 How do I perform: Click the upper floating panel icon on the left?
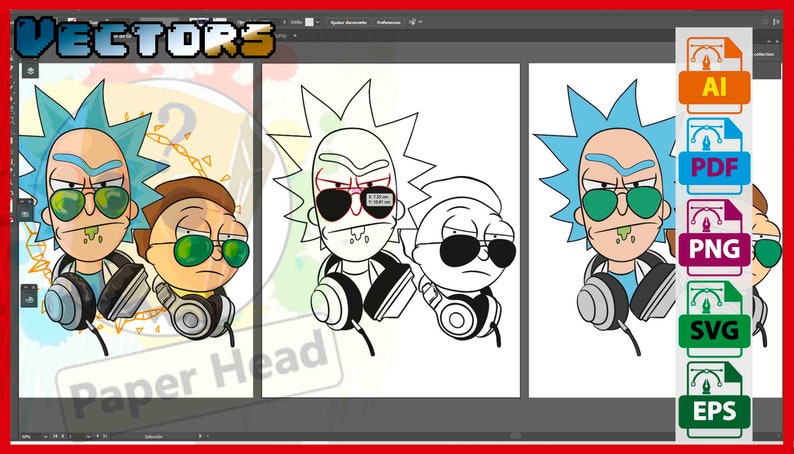click(26, 215)
